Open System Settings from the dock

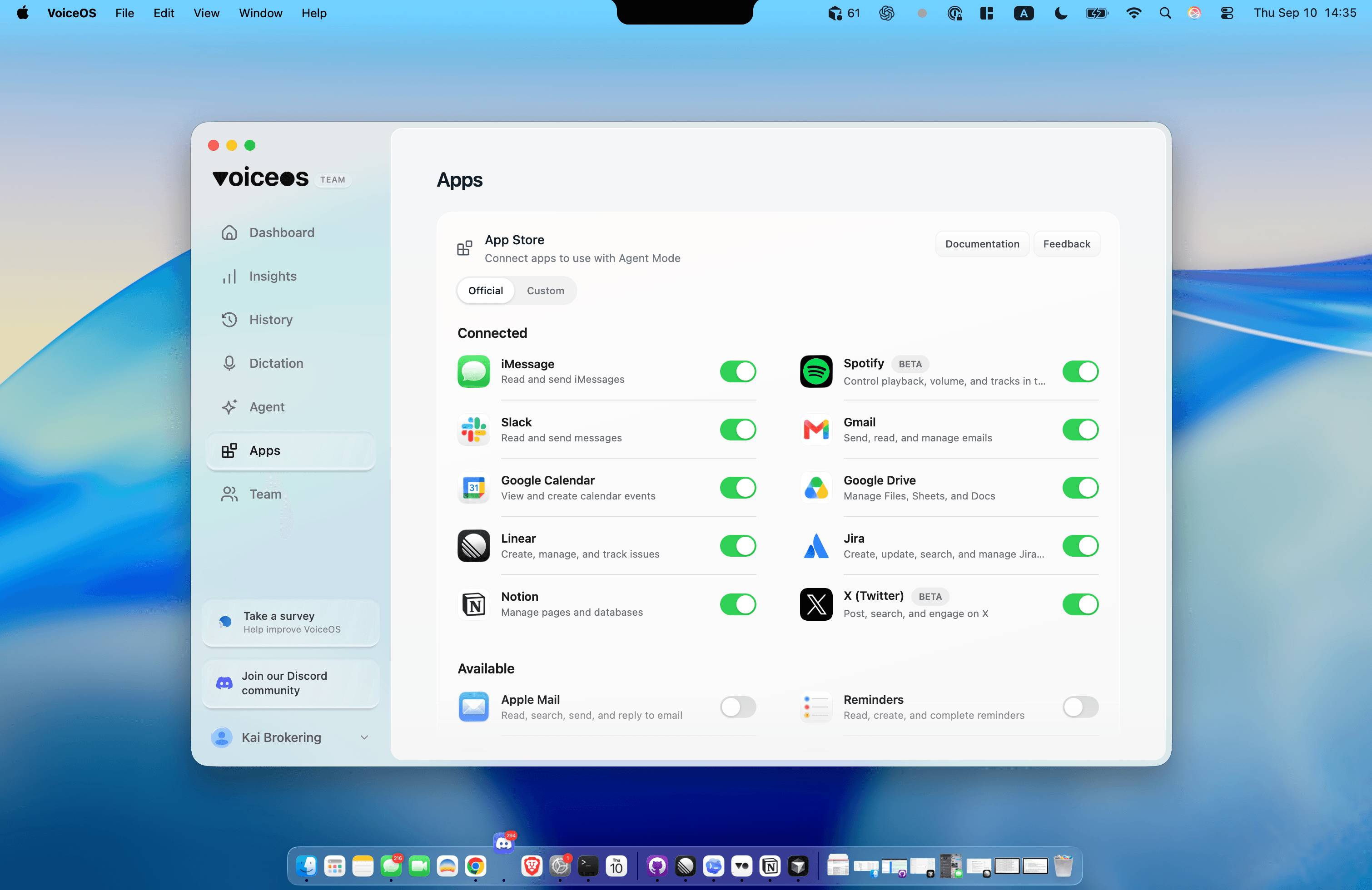[x=560, y=866]
